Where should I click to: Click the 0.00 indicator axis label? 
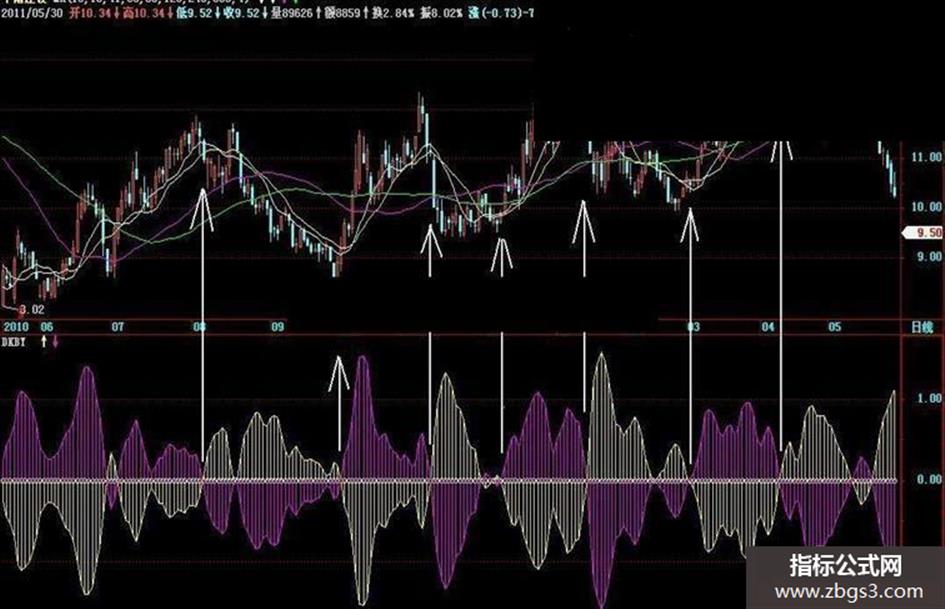[x=929, y=479]
